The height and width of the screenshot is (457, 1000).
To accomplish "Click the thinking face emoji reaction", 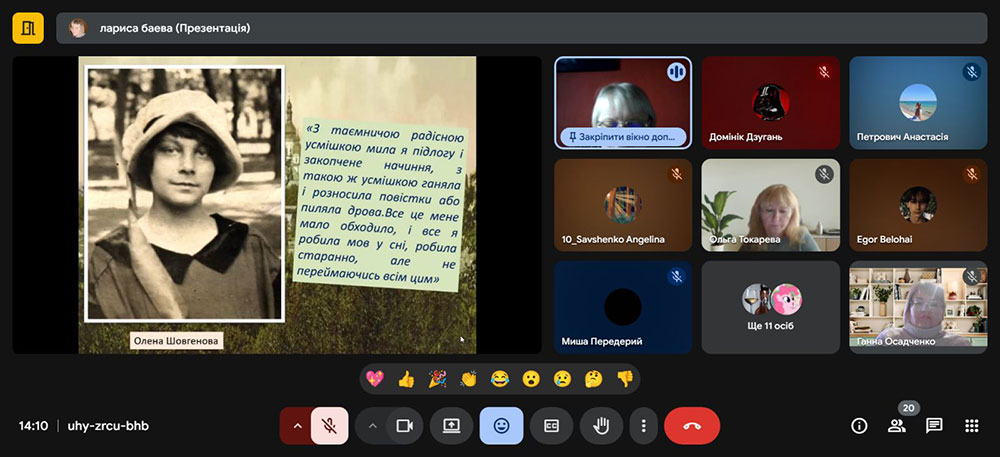I will (x=593, y=379).
